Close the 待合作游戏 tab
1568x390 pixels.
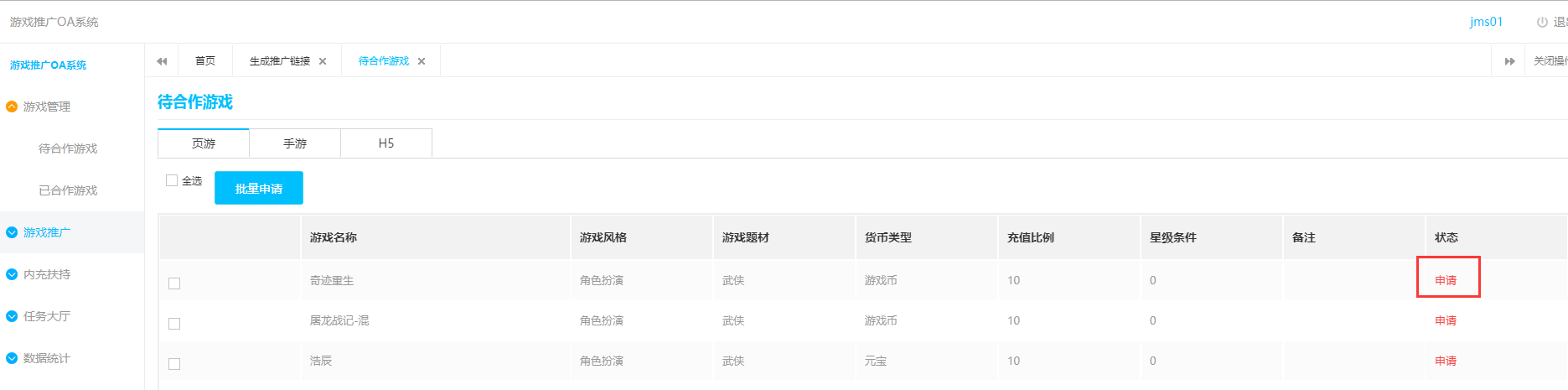(x=422, y=61)
